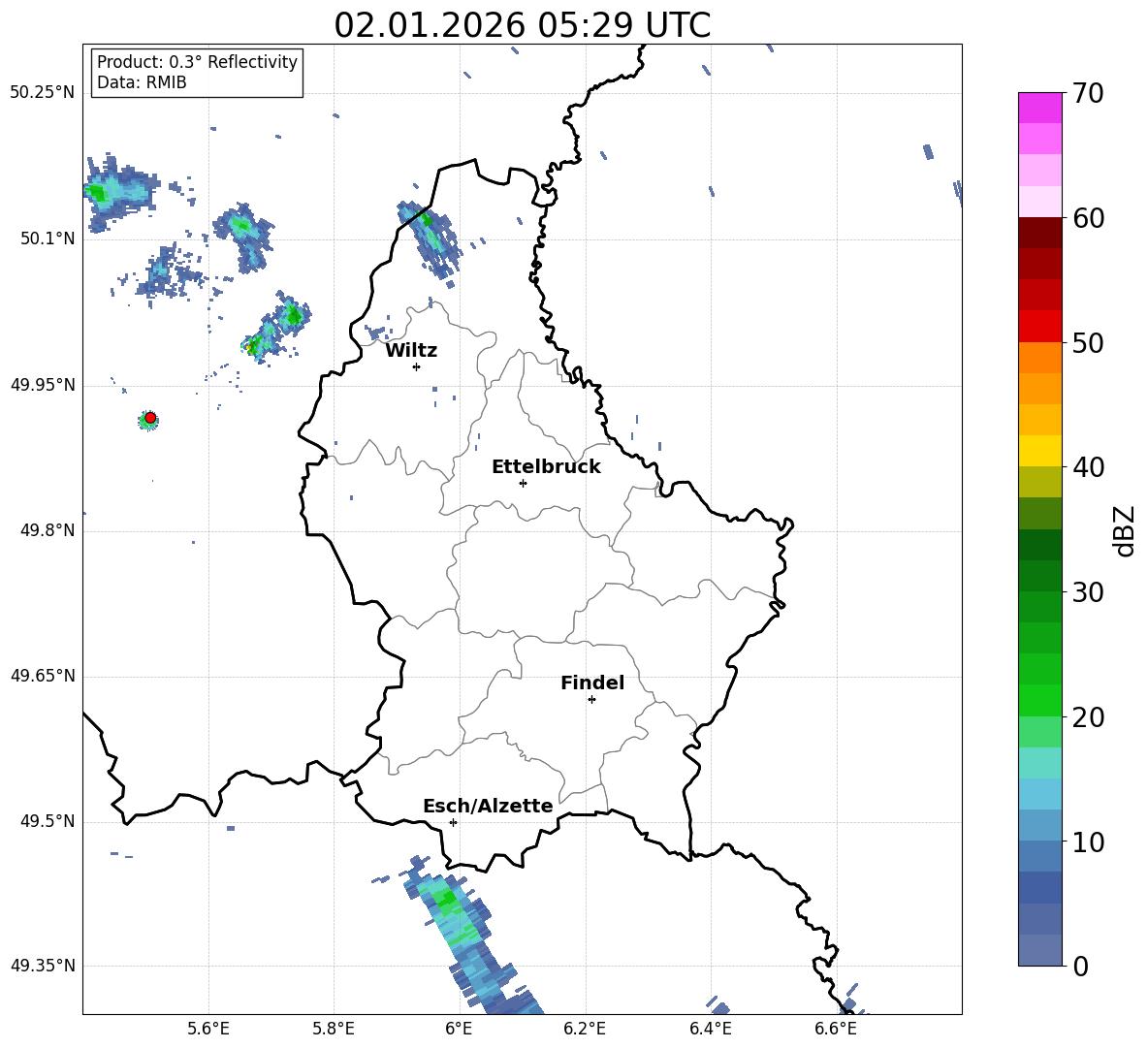Click the 5.8°E longitude label
Viewport: 1148px width, 1048px height.
pyautogui.click(x=334, y=1029)
